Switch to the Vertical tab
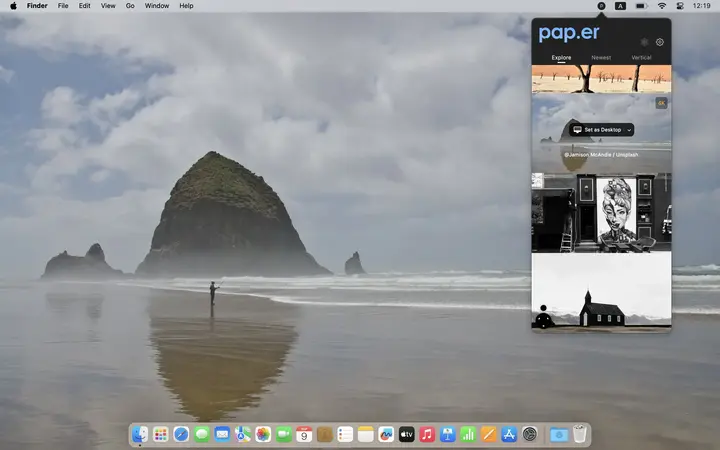Viewport: 720px width, 450px height. coord(641,58)
